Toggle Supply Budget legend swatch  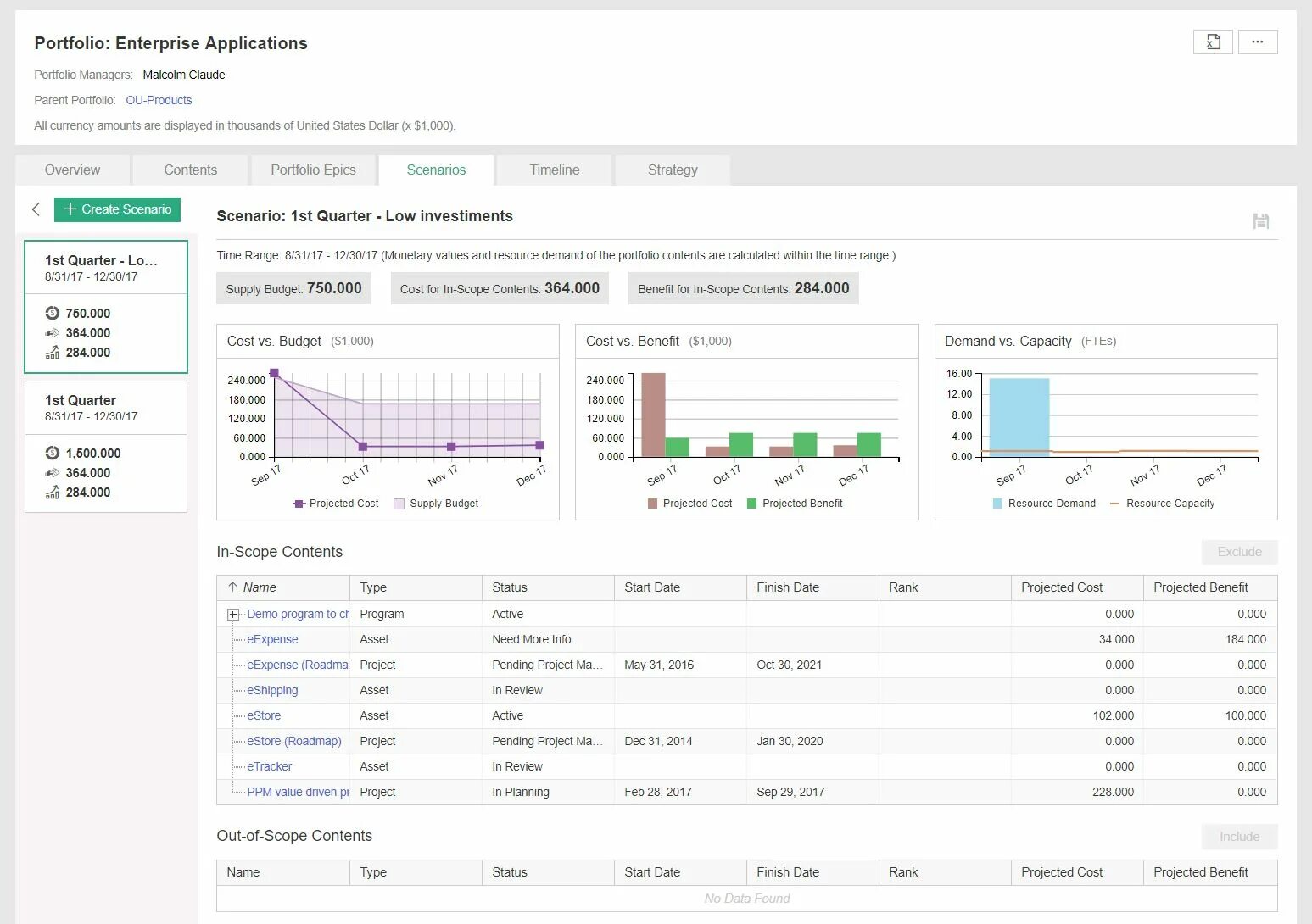coord(399,504)
